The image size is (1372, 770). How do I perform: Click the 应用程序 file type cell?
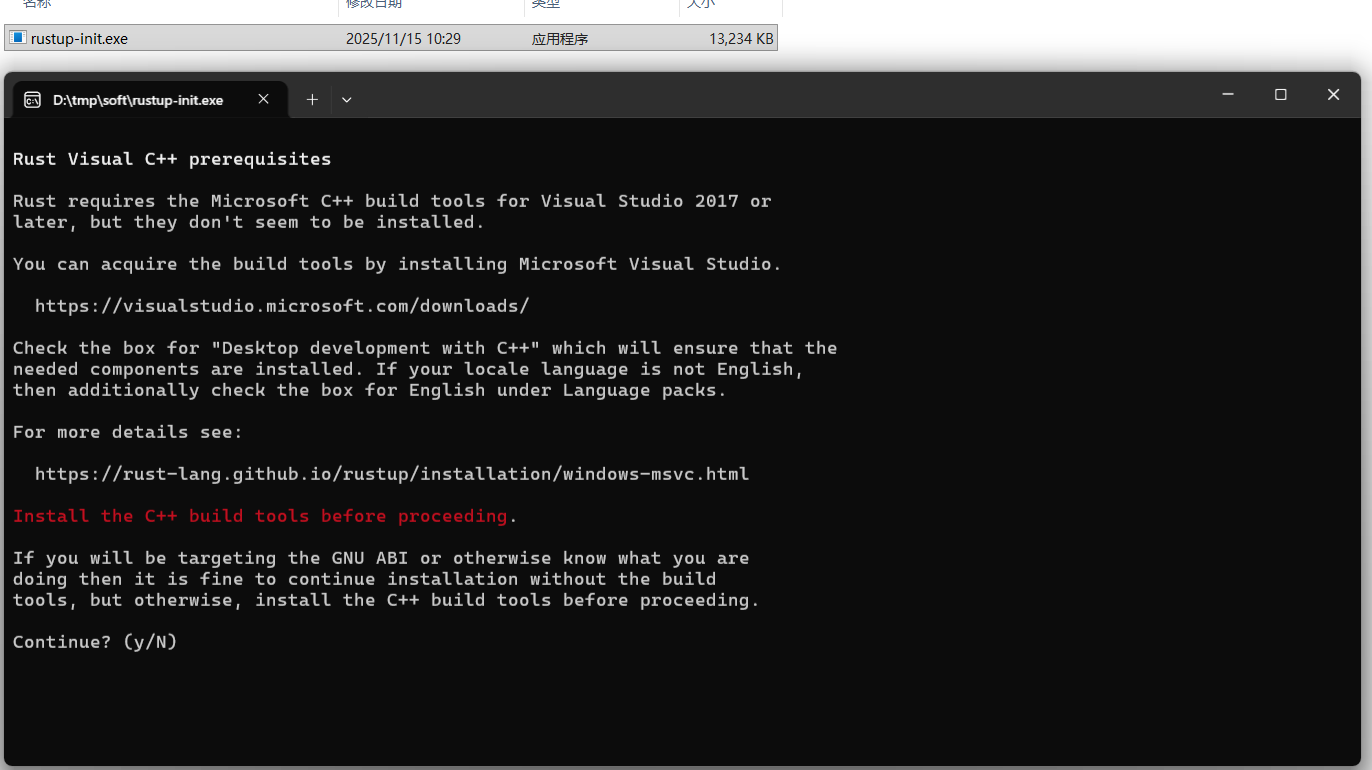click(560, 39)
